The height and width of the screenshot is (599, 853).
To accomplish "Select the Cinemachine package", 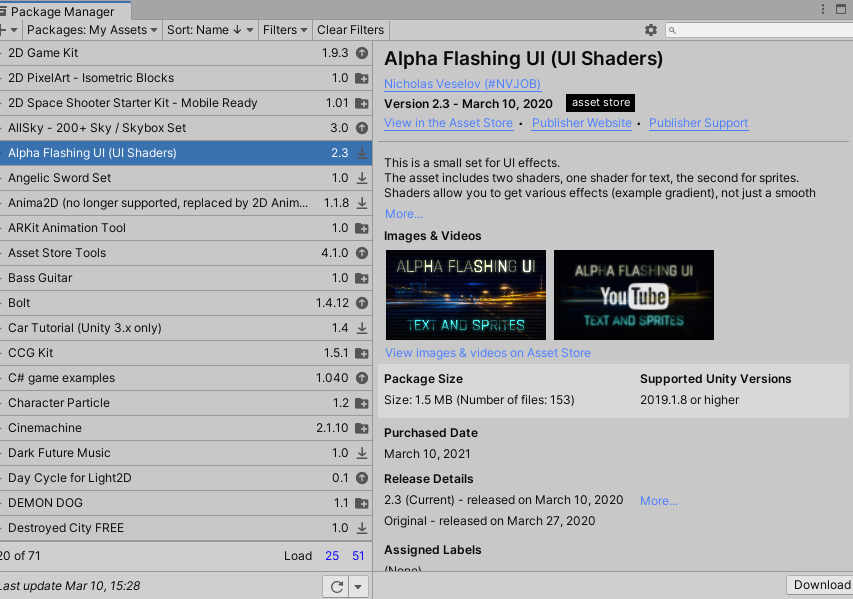I will pyautogui.click(x=186, y=428).
